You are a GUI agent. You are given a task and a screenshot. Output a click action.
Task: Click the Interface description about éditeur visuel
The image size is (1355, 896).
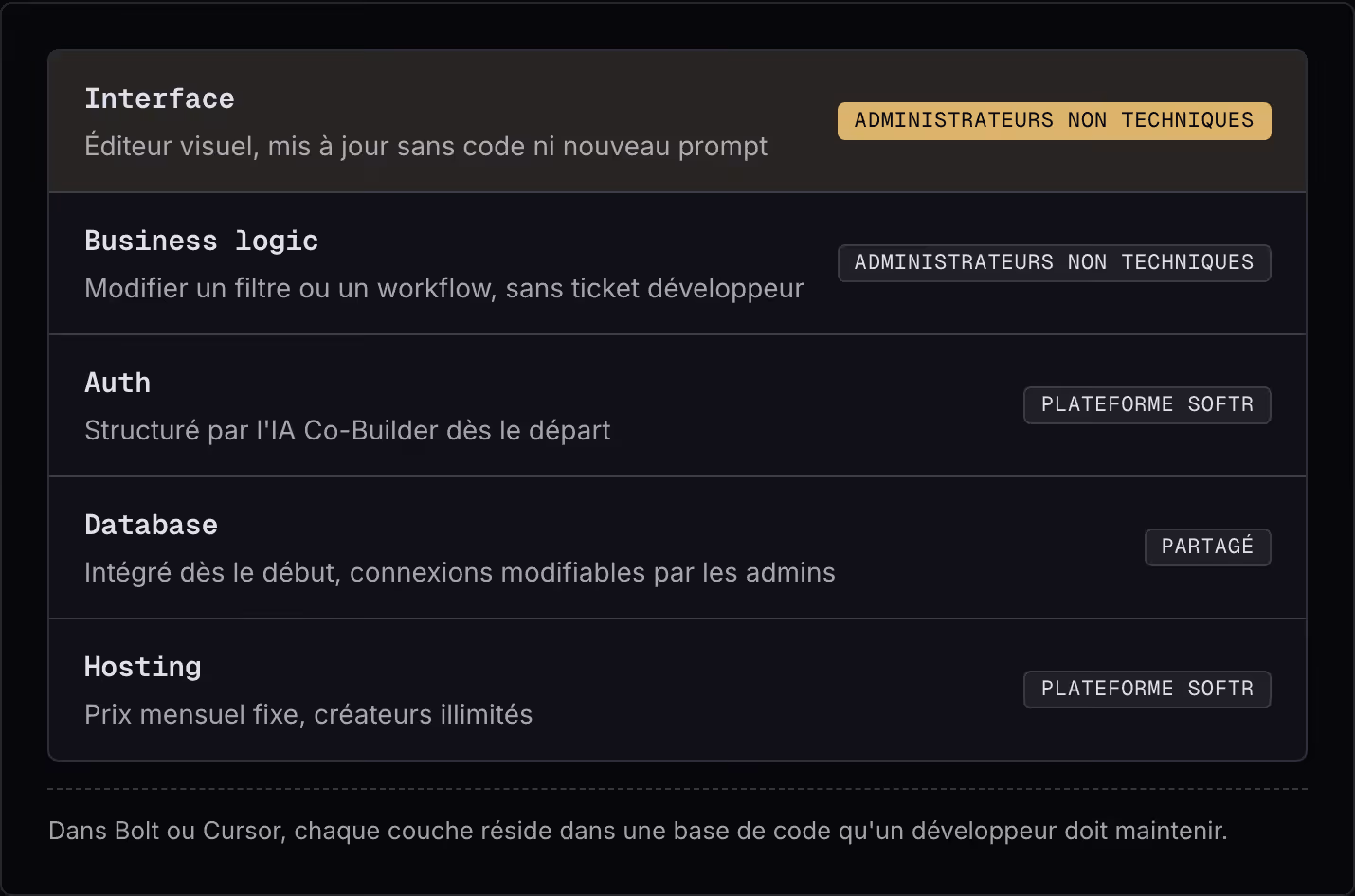pos(425,147)
